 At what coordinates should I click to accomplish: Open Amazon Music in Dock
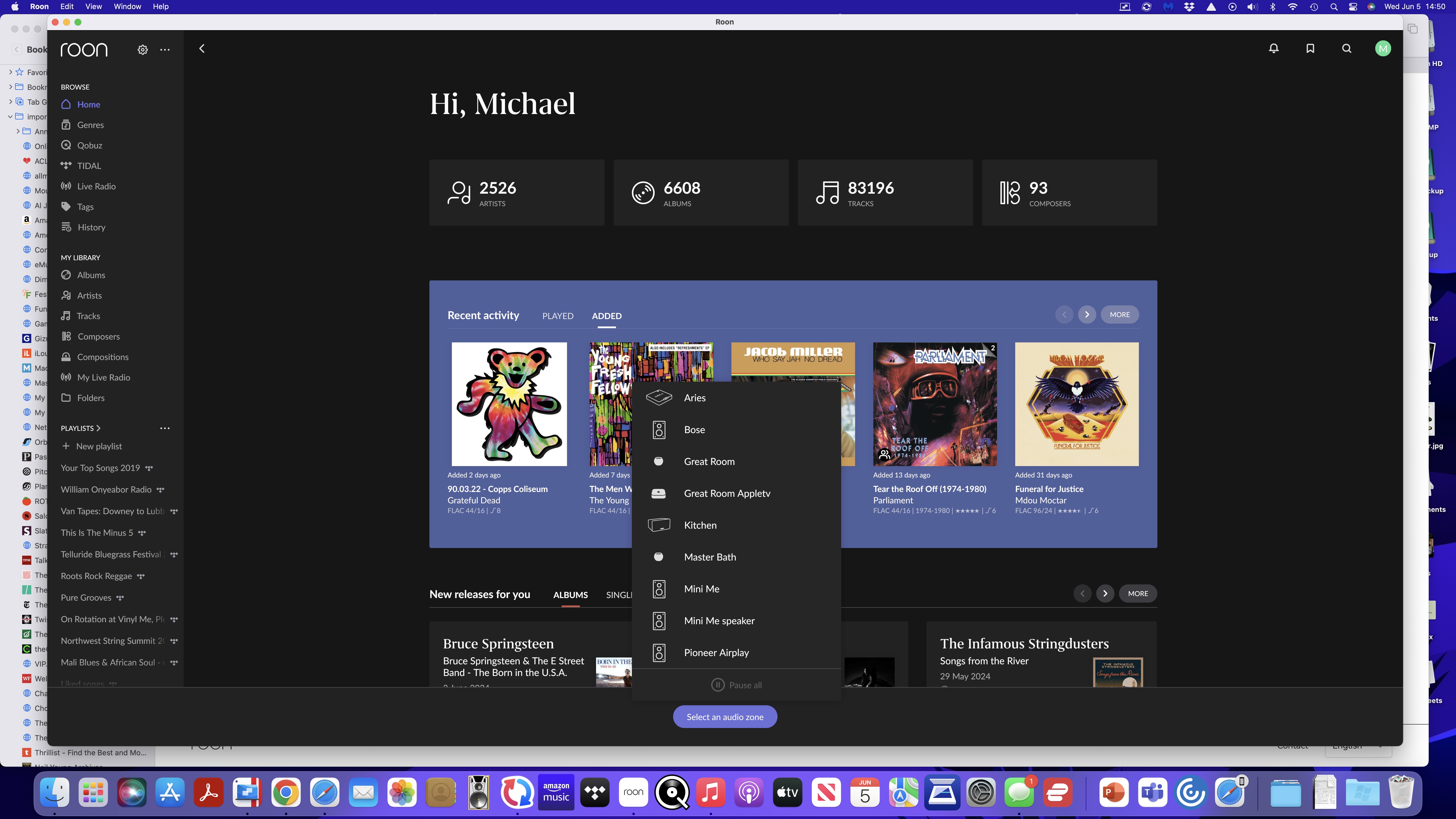(556, 793)
